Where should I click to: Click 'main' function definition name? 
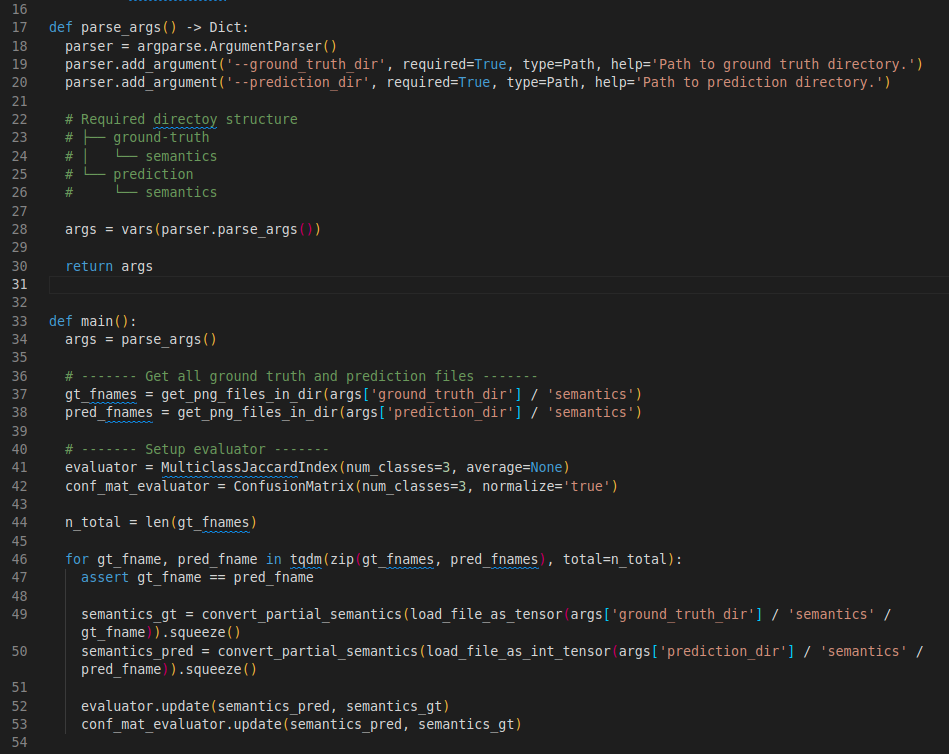97,321
